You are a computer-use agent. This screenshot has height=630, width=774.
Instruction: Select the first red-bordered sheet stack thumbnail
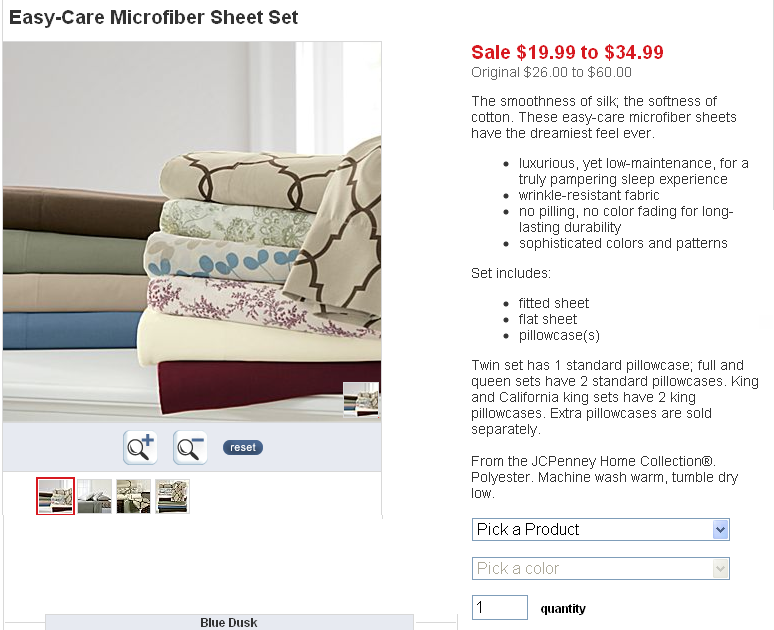tap(55, 496)
